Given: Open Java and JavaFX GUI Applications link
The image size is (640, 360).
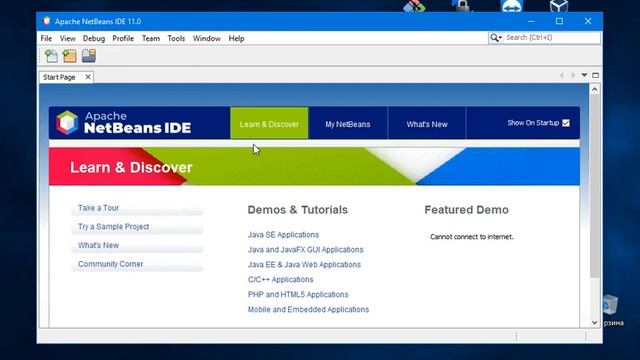Looking at the screenshot, I should click(x=305, y=249).
